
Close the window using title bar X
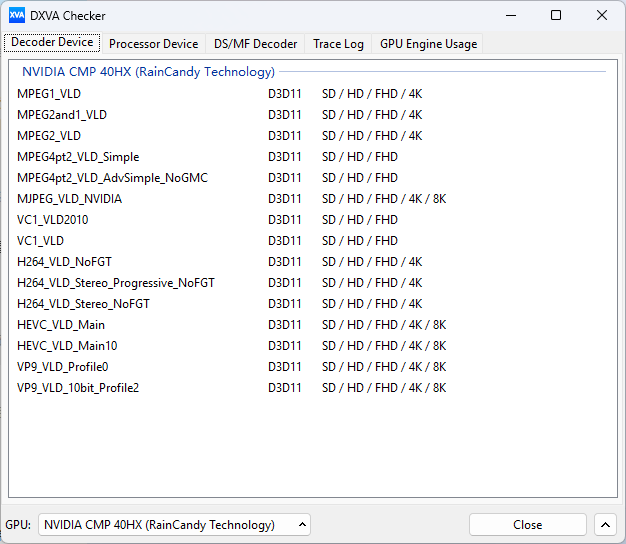[602, 16]
